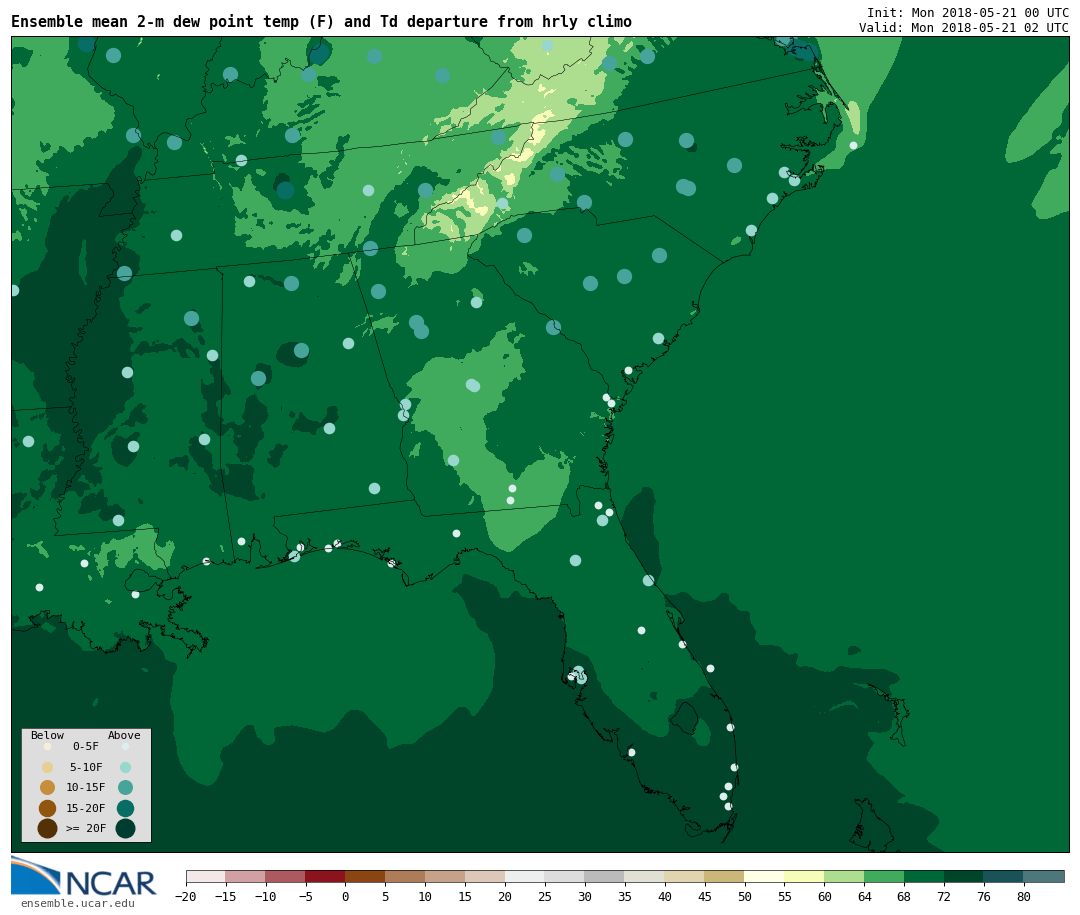Select the Valid: Mon 2018-05-21 02 UTC text

tap(964, 28)
